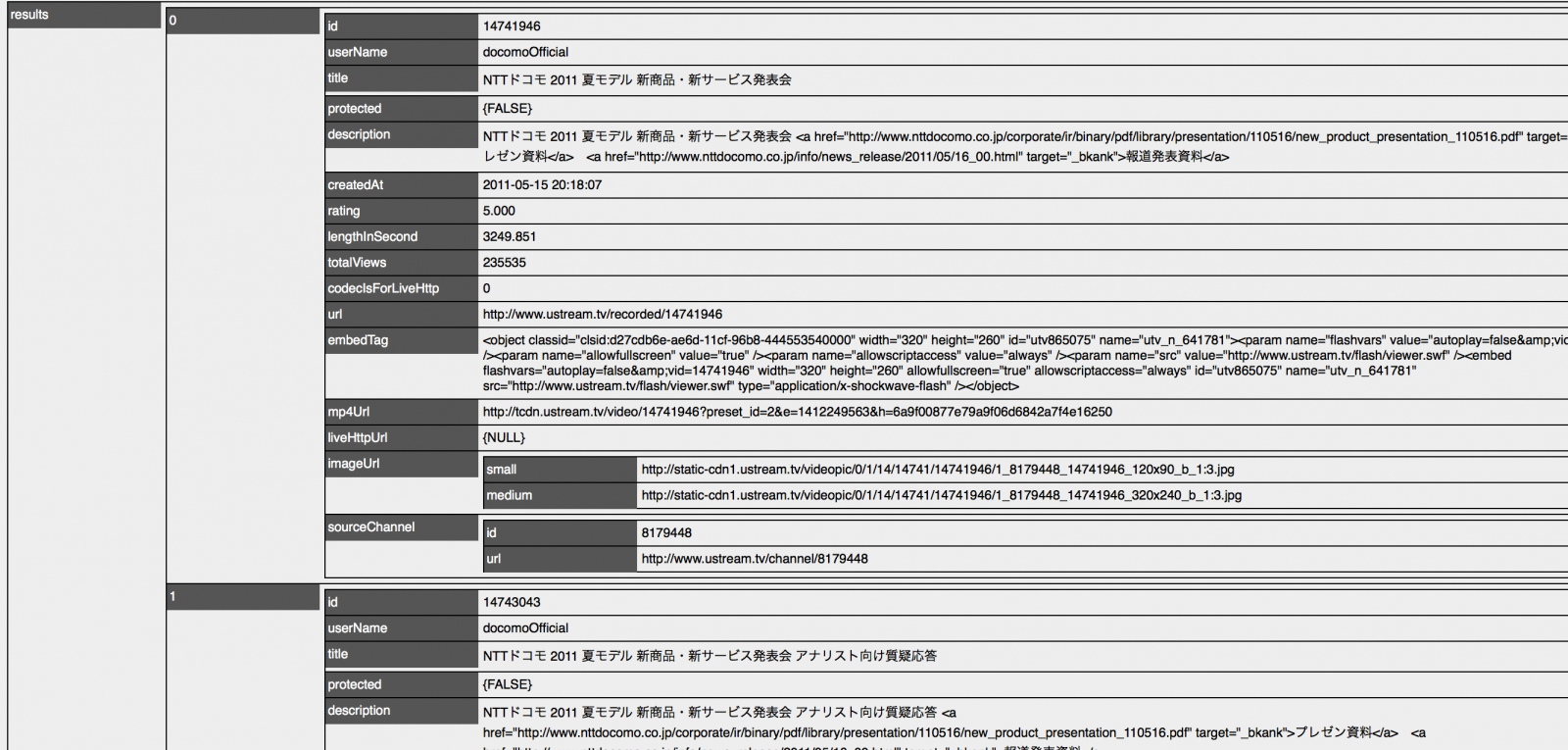Click codecIsForLiveHttp value 0
The image size is (1568, 750).
pyautogui.click(x=486, y=288)
